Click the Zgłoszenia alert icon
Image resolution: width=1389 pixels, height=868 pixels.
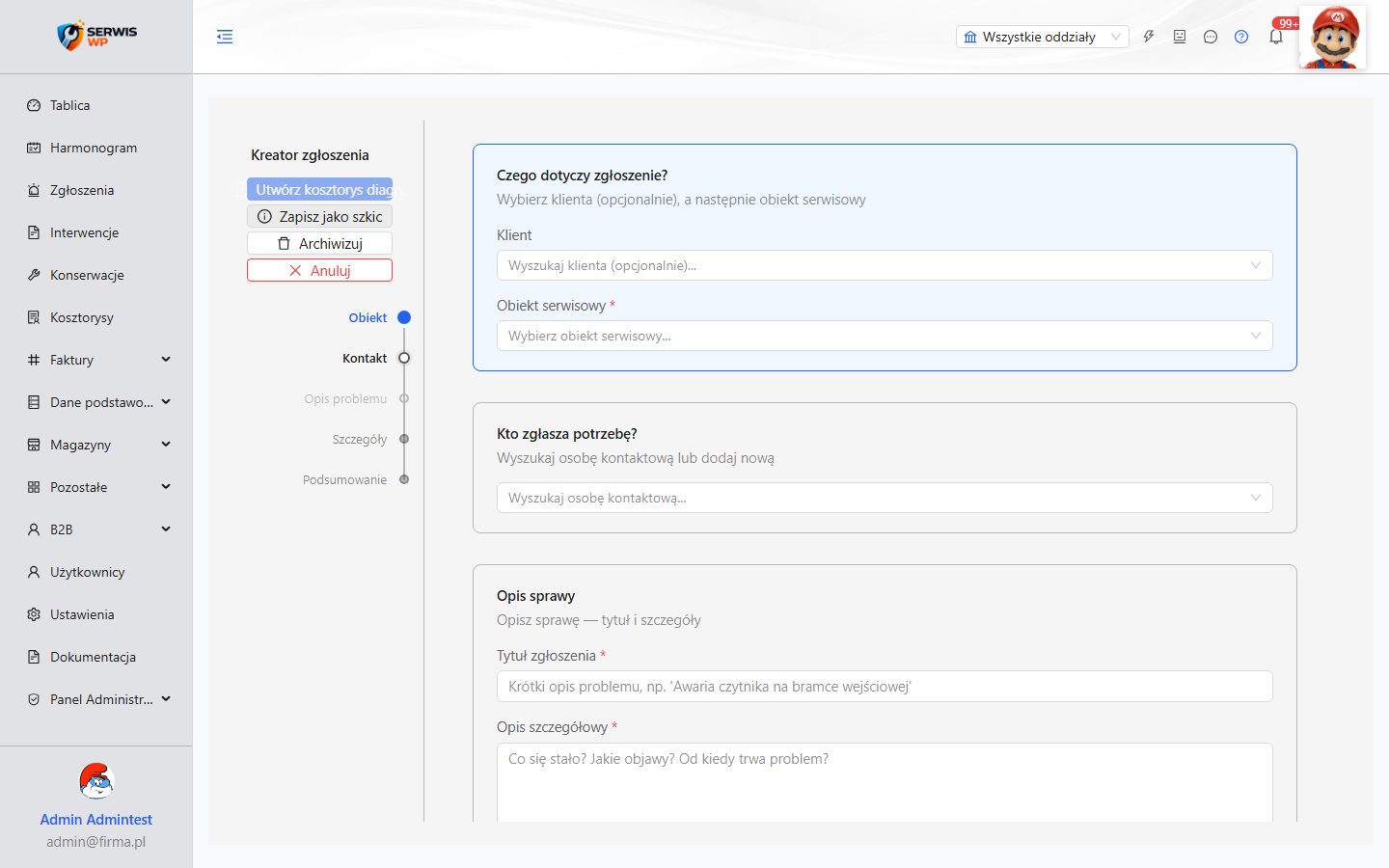[x=34, y=190]
